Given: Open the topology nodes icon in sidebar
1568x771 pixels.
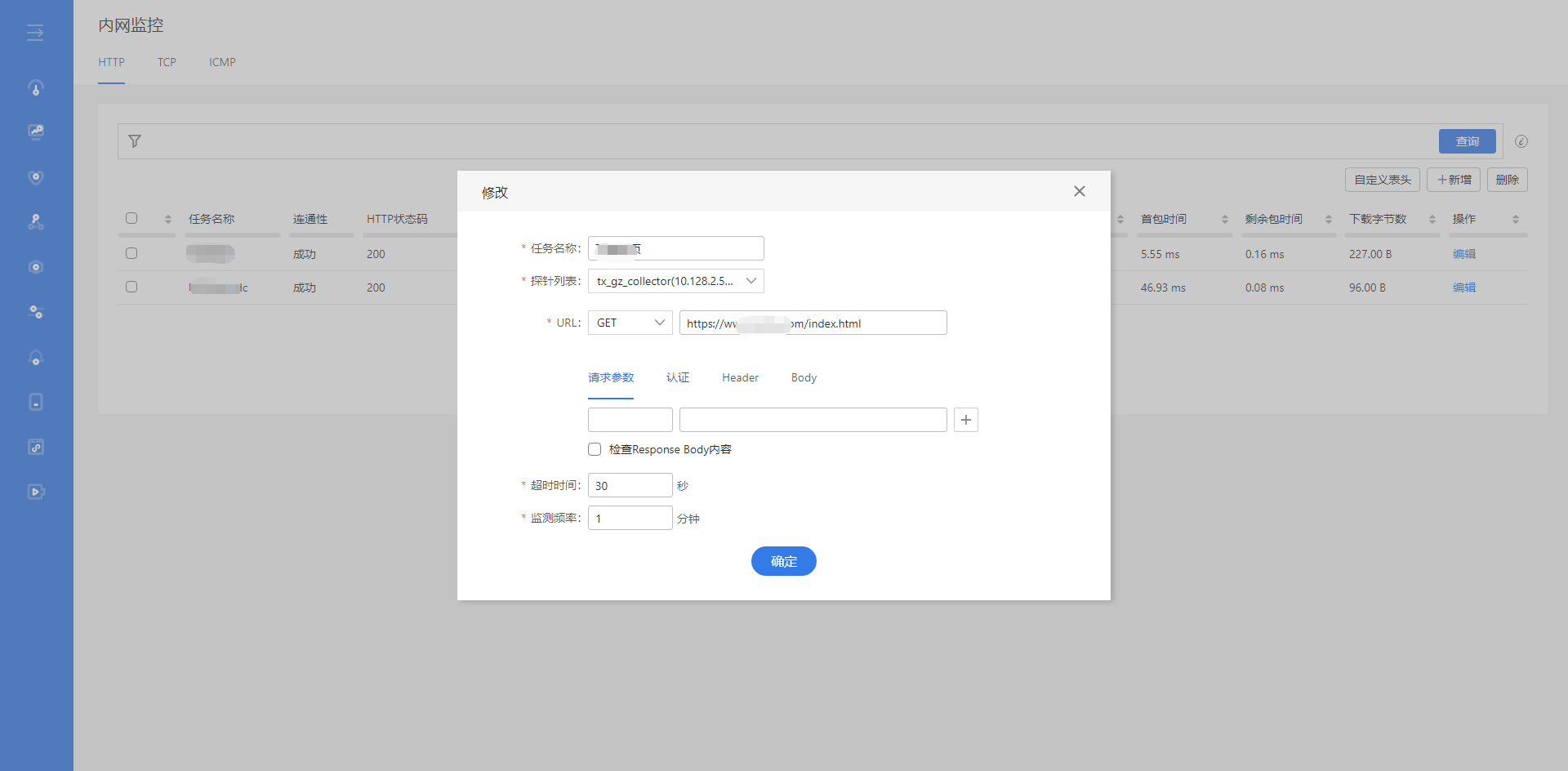Looking at the screenshot, I should click(x=36, y=221).
